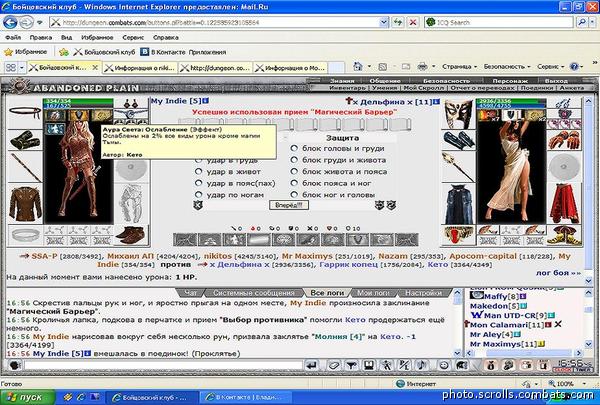Open the Сервис dropdown in command bar
Viewport: 600px width, 405px height.
pos(550,67)
